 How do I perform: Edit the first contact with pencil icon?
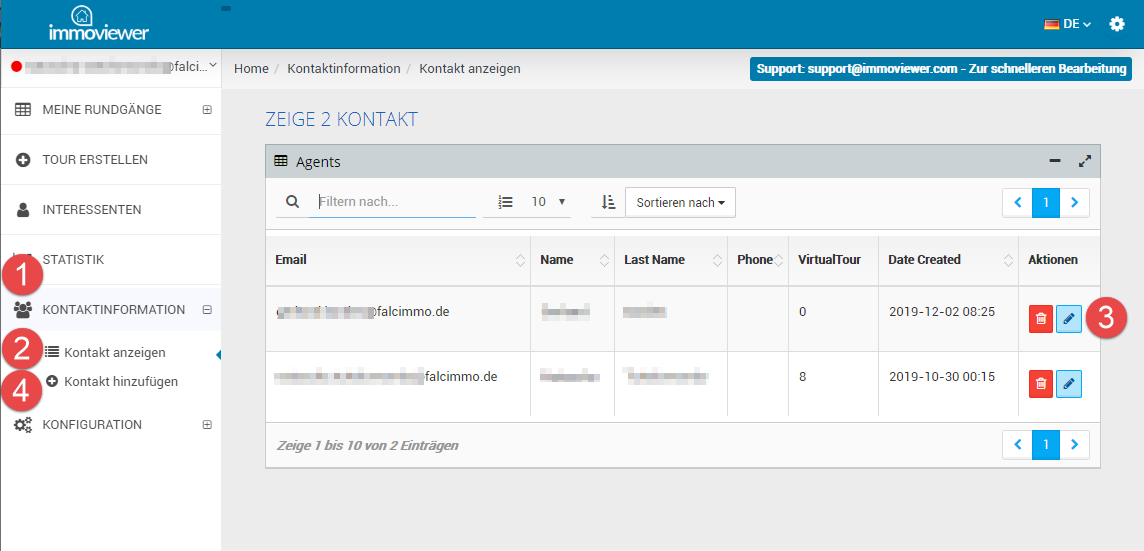tap(1069, 319)
